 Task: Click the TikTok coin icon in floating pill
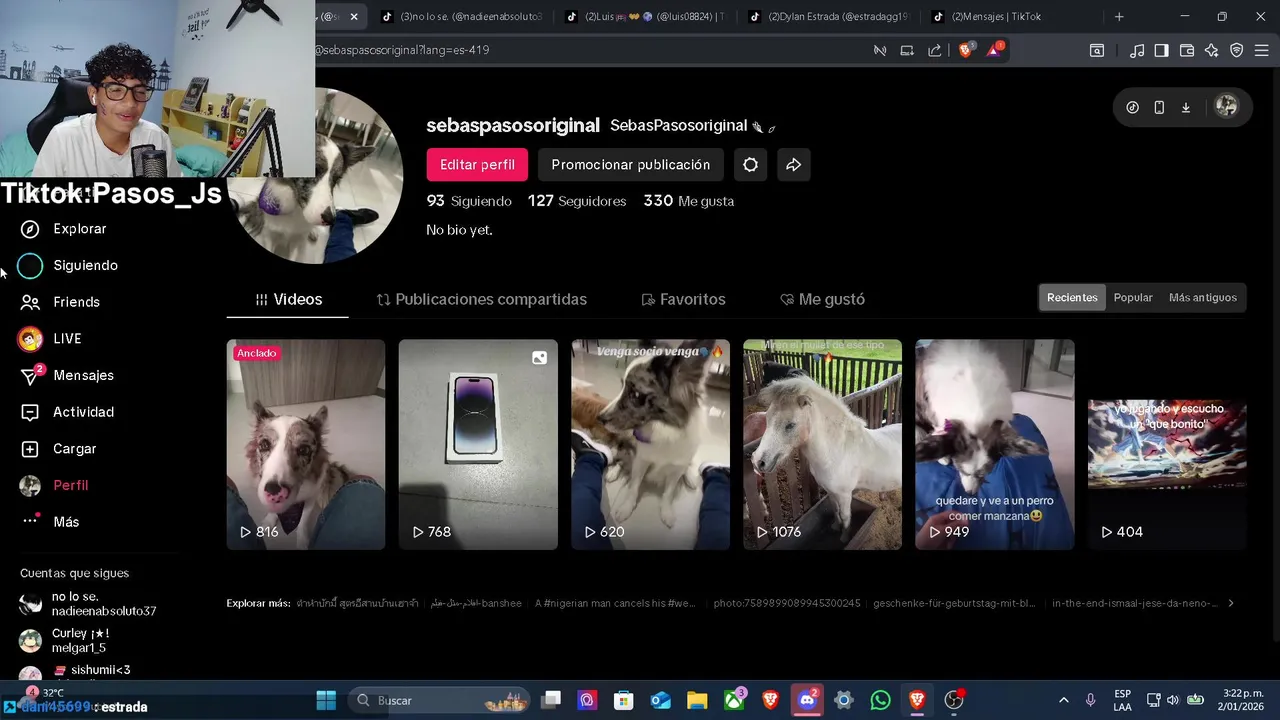[1132, 107]
